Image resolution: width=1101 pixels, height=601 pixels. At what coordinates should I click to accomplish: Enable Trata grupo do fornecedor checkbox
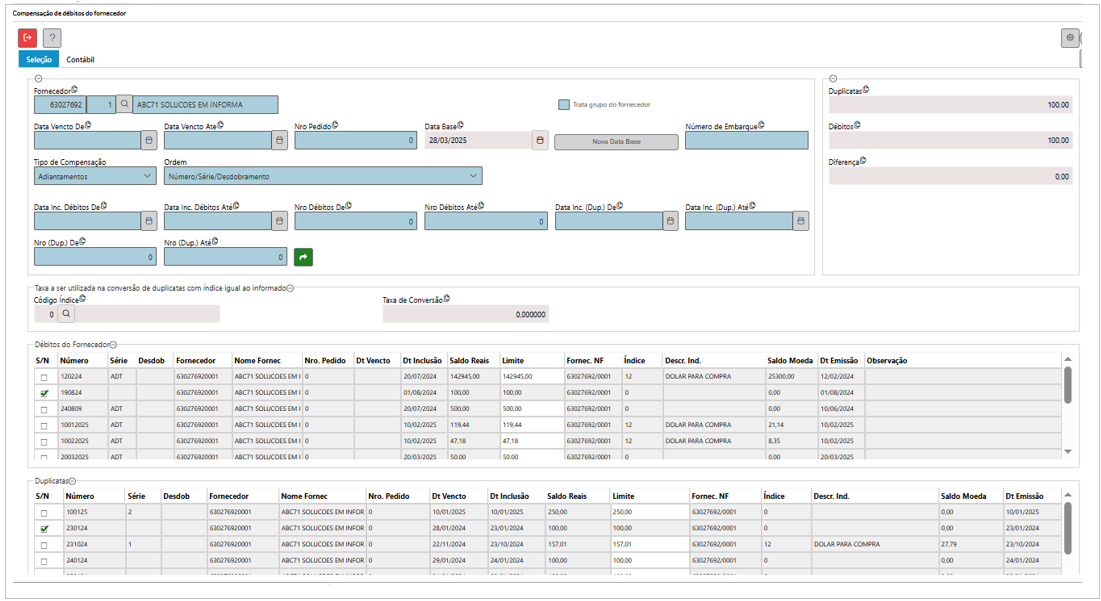(564, 104)
